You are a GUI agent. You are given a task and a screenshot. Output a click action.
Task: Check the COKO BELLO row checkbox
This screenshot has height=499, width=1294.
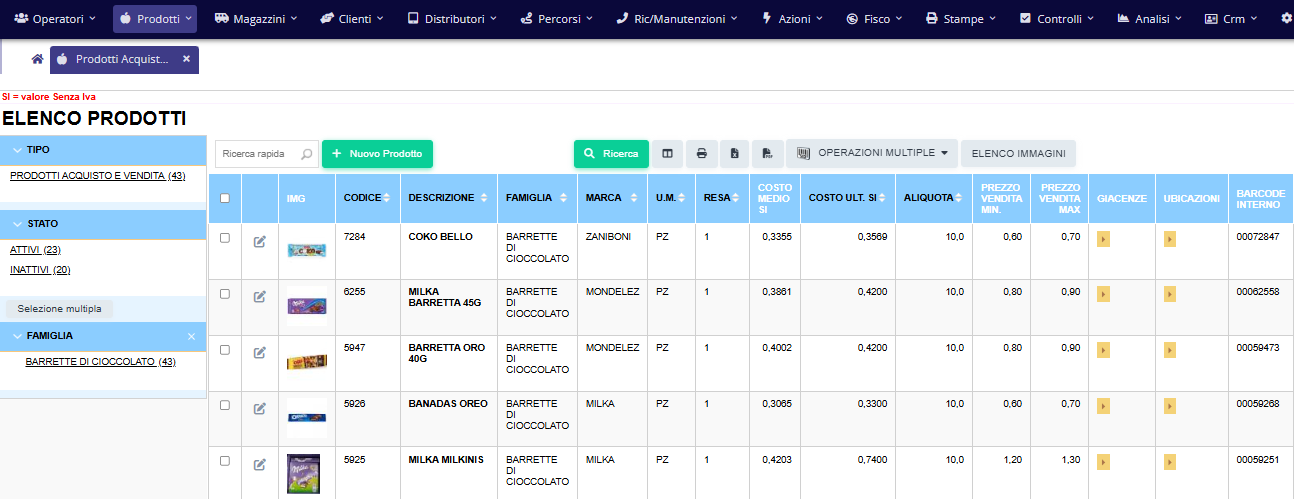[x=225, y=238]
